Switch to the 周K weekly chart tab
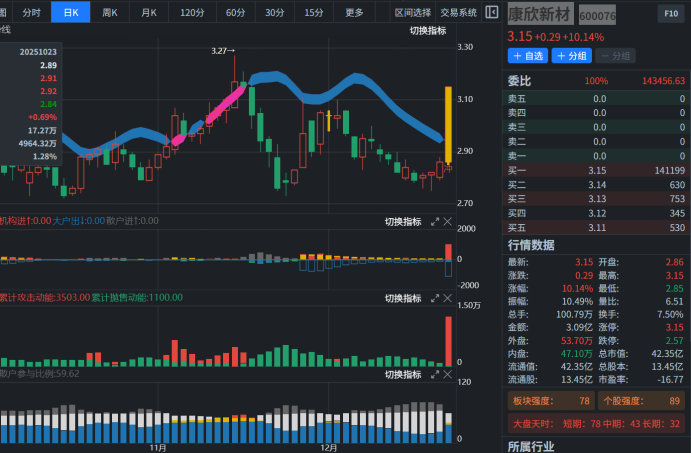Screen dimensions: 691x453 pyautogui.click(x=109, y=13)
